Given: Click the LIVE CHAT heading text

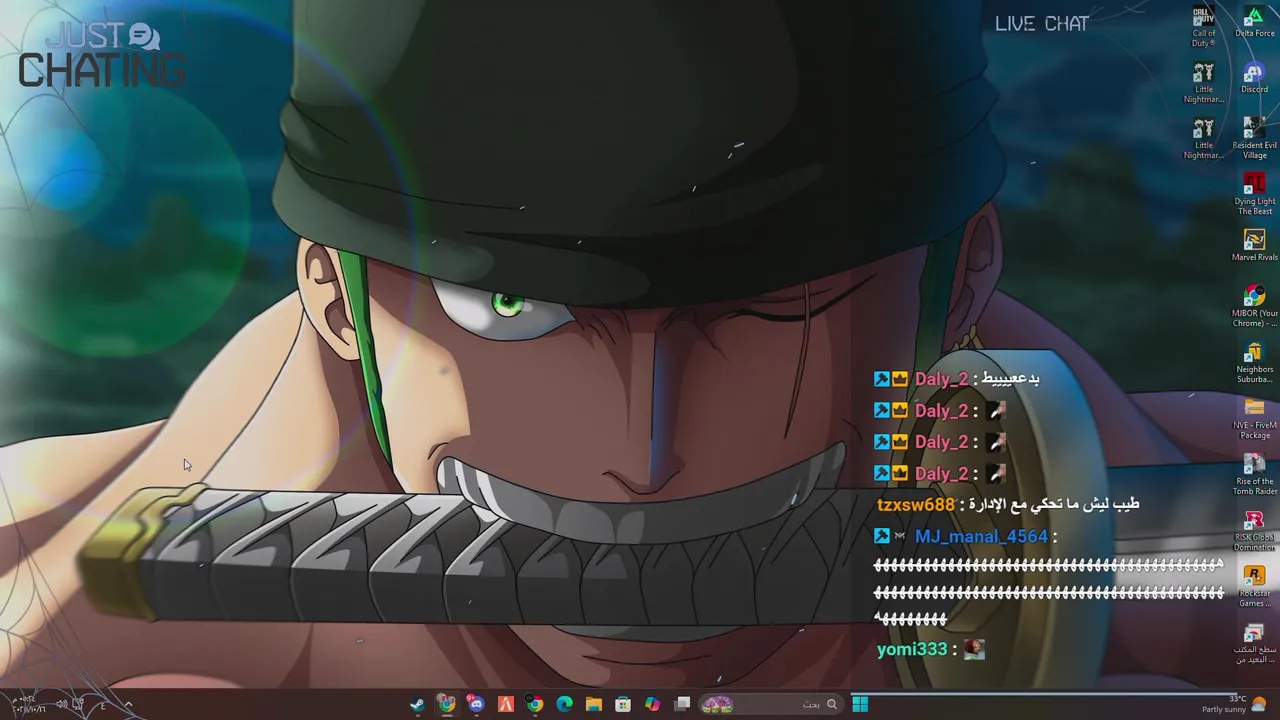Looking at the screenshot, I should pos(1041,24).
